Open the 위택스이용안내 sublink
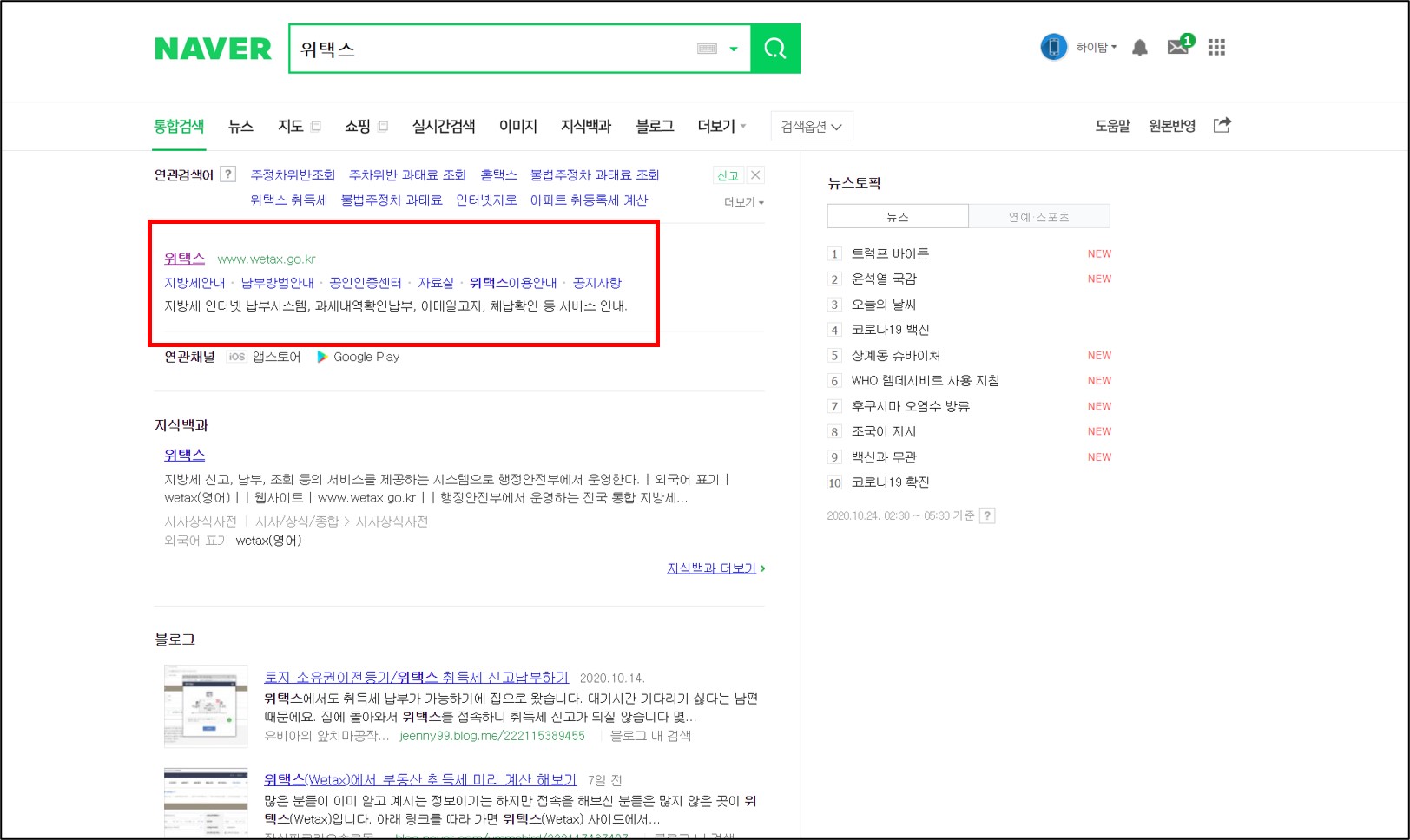 (x=513, y=283)
